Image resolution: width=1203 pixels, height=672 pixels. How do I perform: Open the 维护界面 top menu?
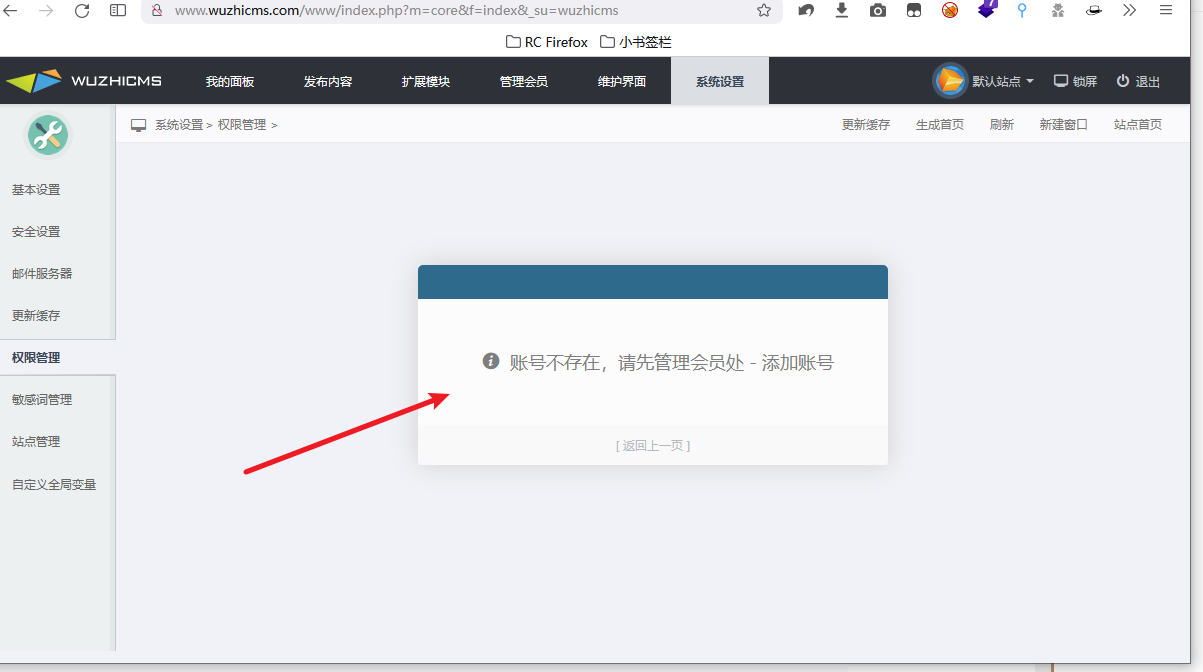pyautogui.click(x=622, y=81)
